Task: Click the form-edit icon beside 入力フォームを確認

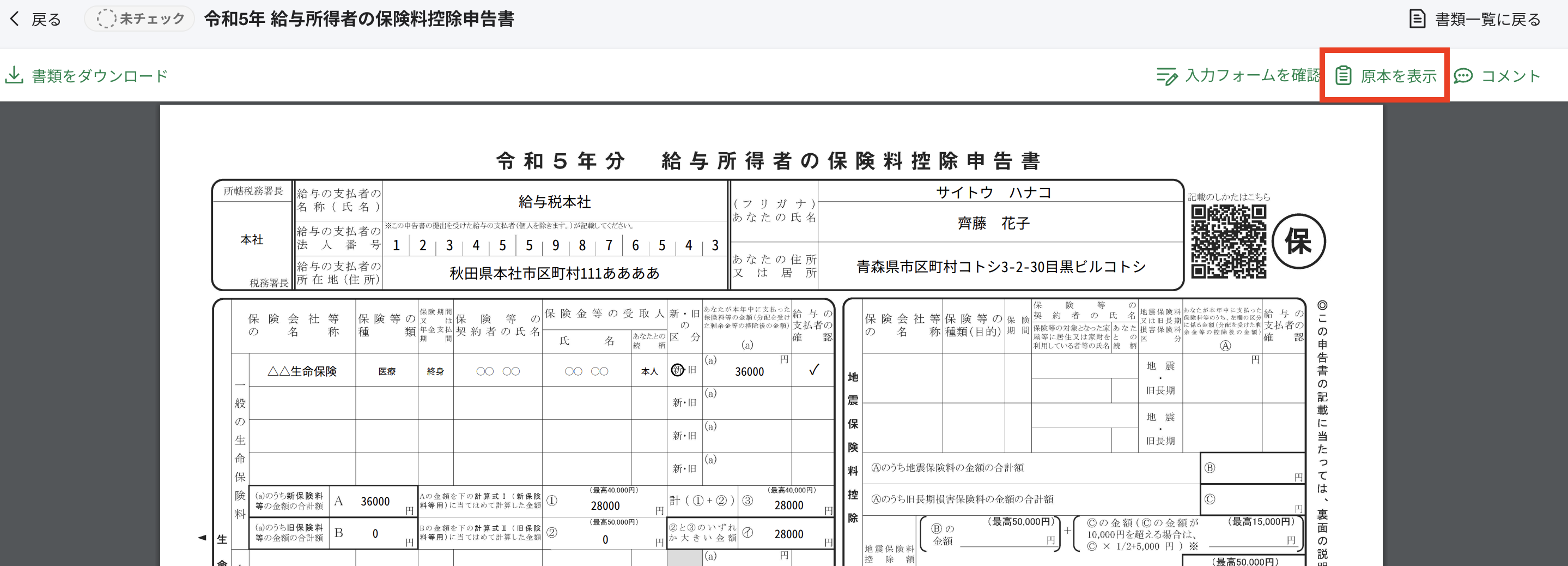Action: tap(1167, 76)
